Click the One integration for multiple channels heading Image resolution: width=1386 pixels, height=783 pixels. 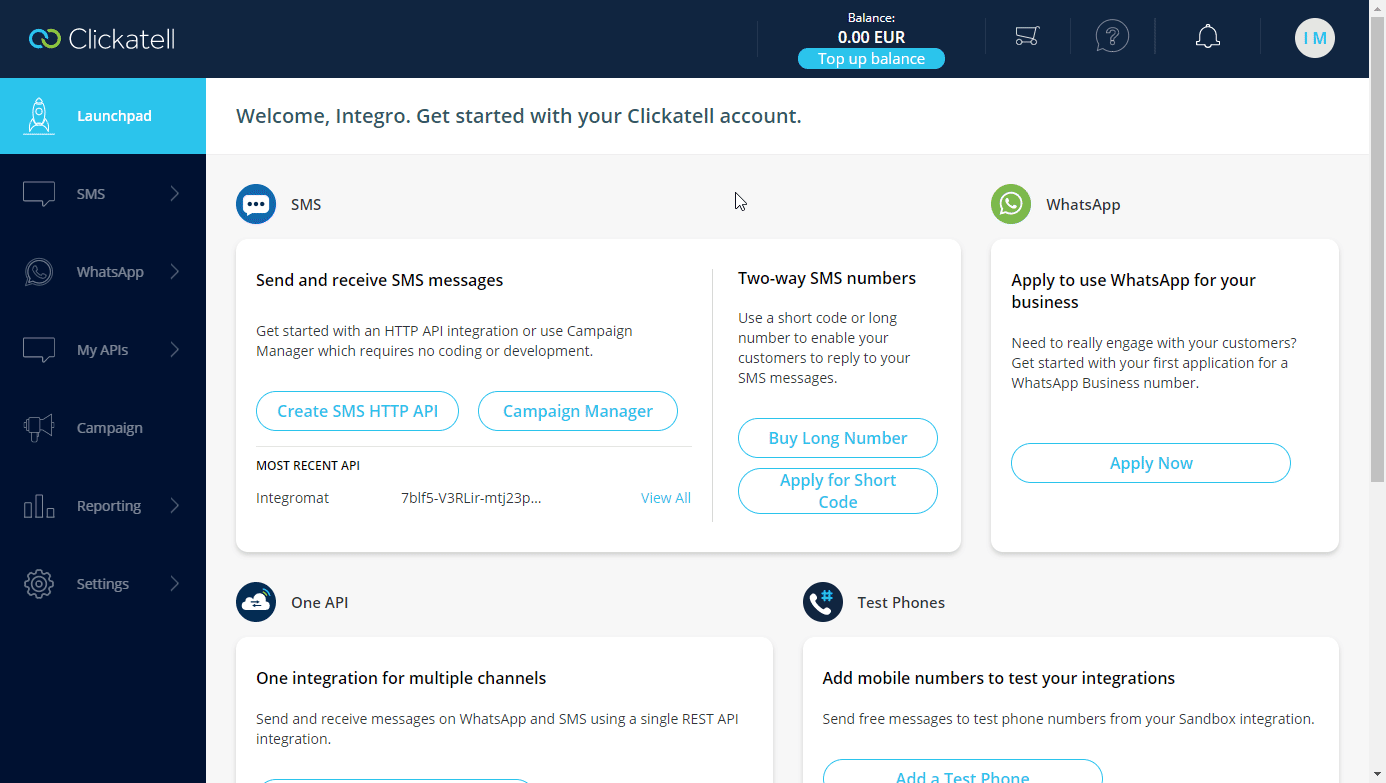coord(401,678)
